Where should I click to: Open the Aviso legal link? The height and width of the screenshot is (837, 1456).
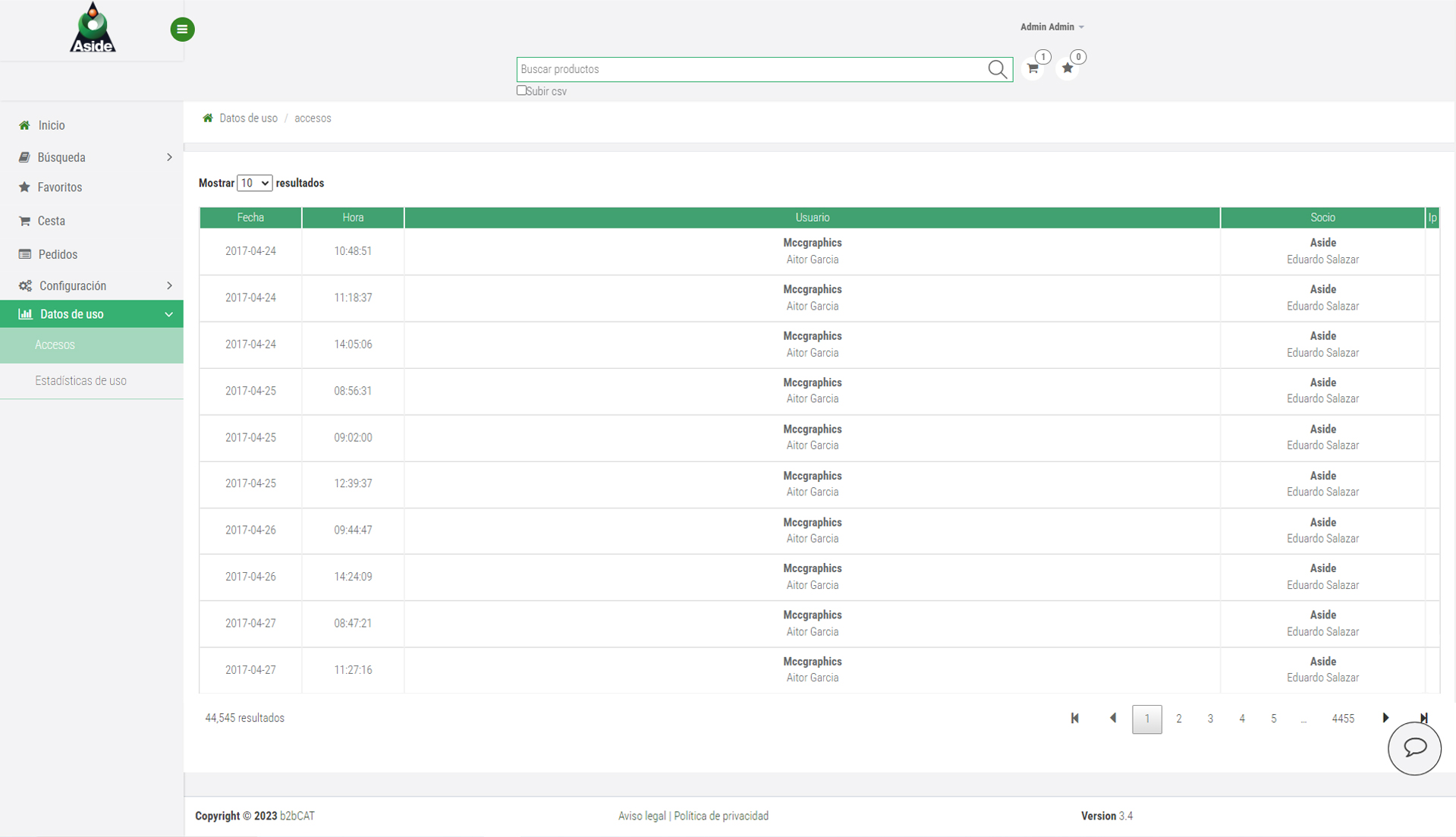click(641, 816)
